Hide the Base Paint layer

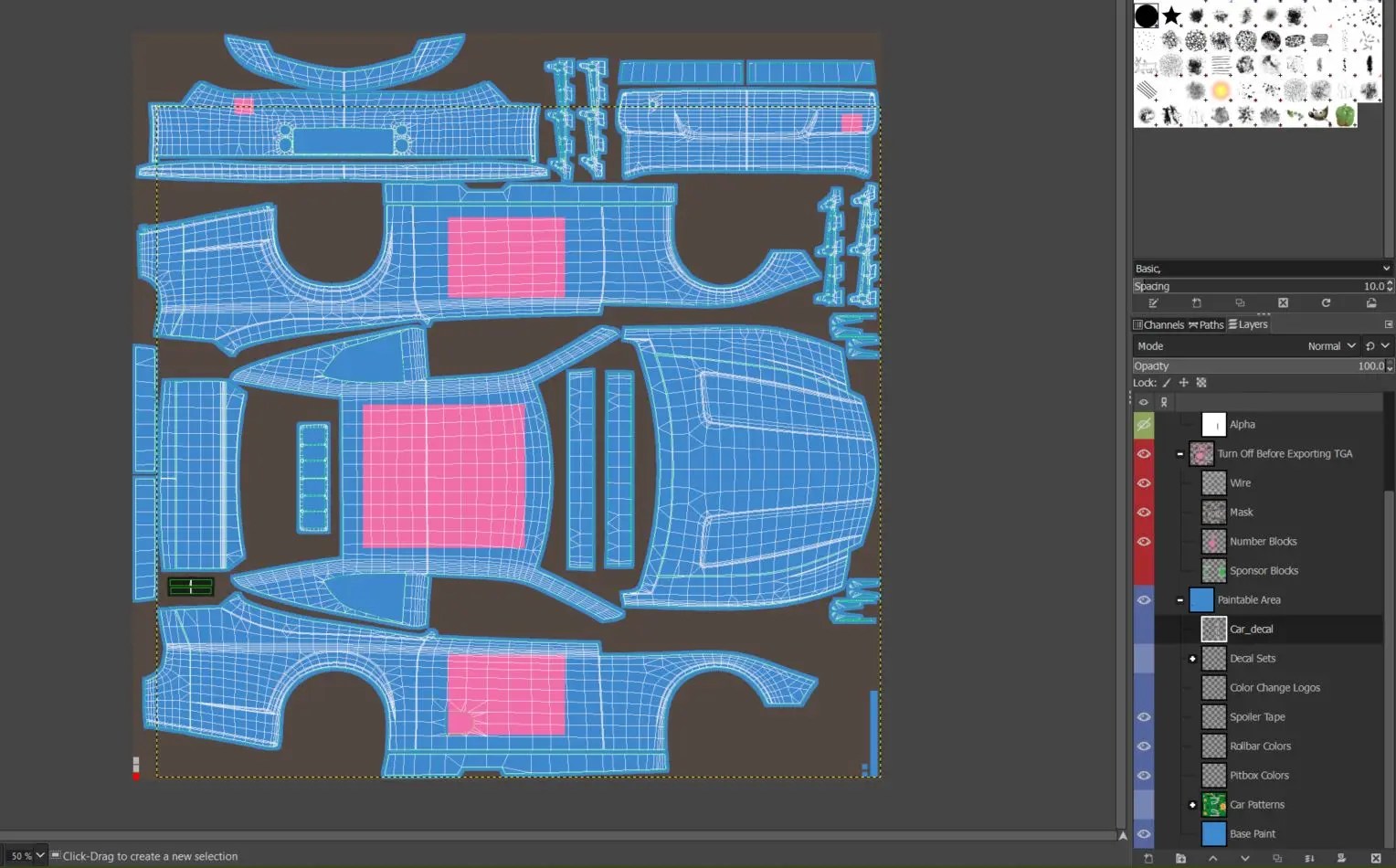pyautogui.click(x=1144, y=833)
